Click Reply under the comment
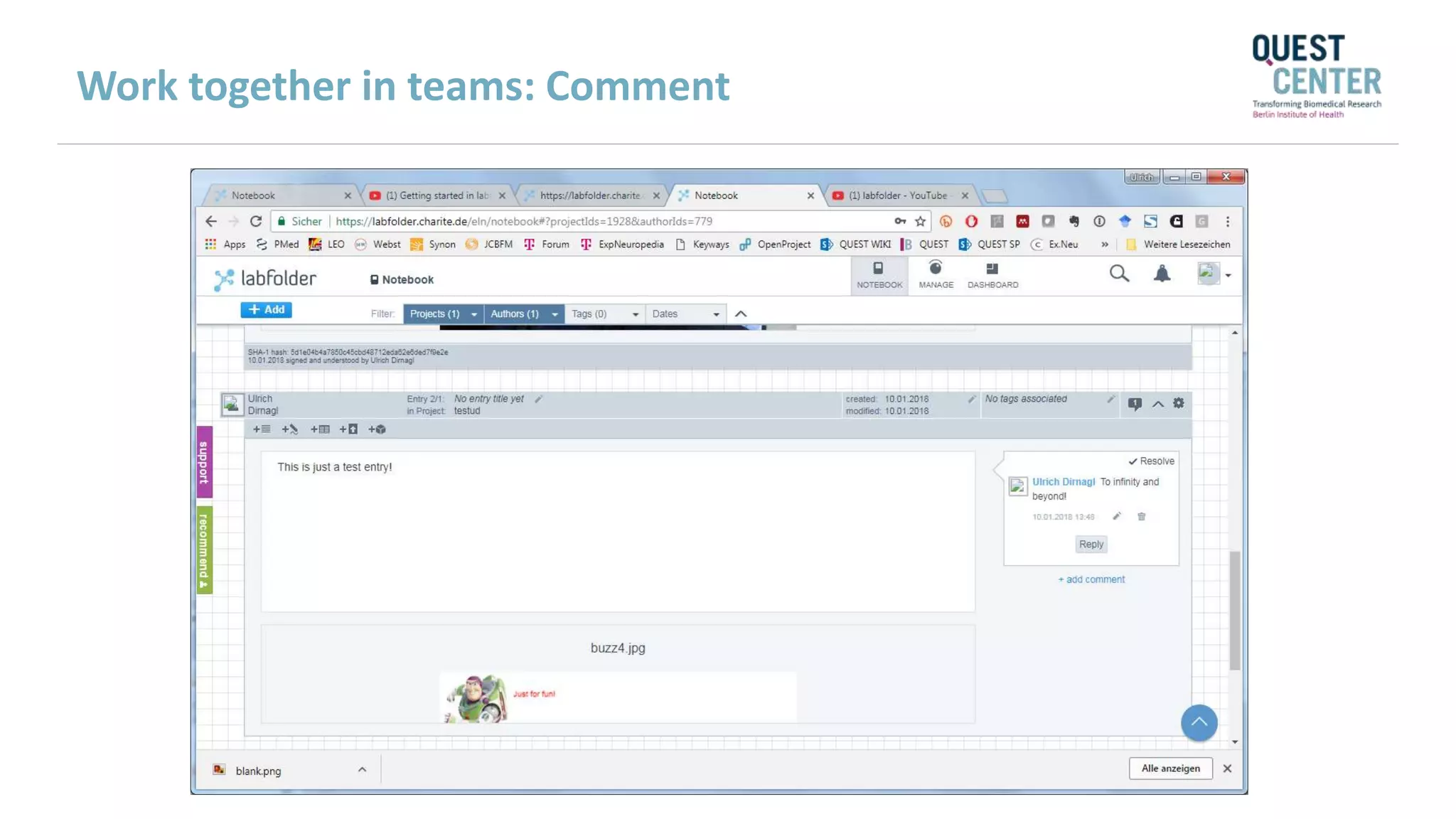Viewport: 1456px width, 819px height. click(1091, 545)
